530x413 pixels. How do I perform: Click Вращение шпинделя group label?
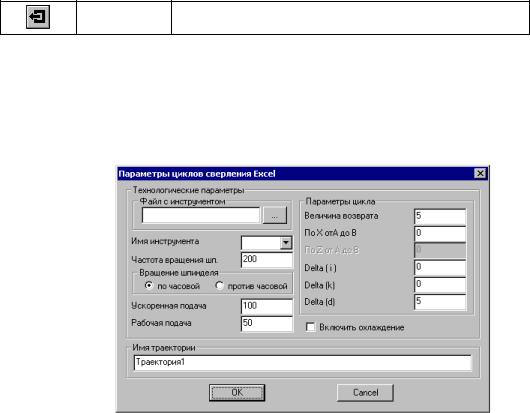(179, 273)
